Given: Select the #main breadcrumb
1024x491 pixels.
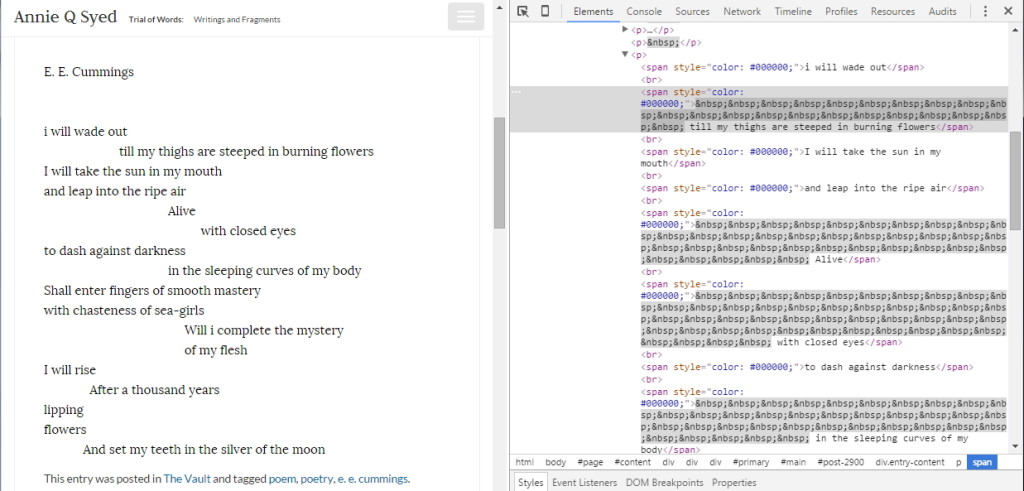Looking at the screenshot, I should pyautogui.click(x=793, y=462).
